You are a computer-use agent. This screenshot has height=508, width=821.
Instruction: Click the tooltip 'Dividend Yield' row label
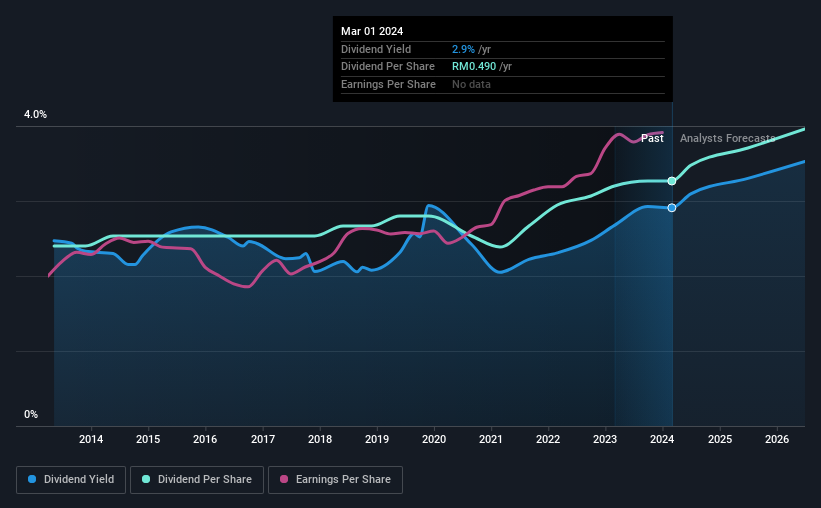(x=376, y=49)
